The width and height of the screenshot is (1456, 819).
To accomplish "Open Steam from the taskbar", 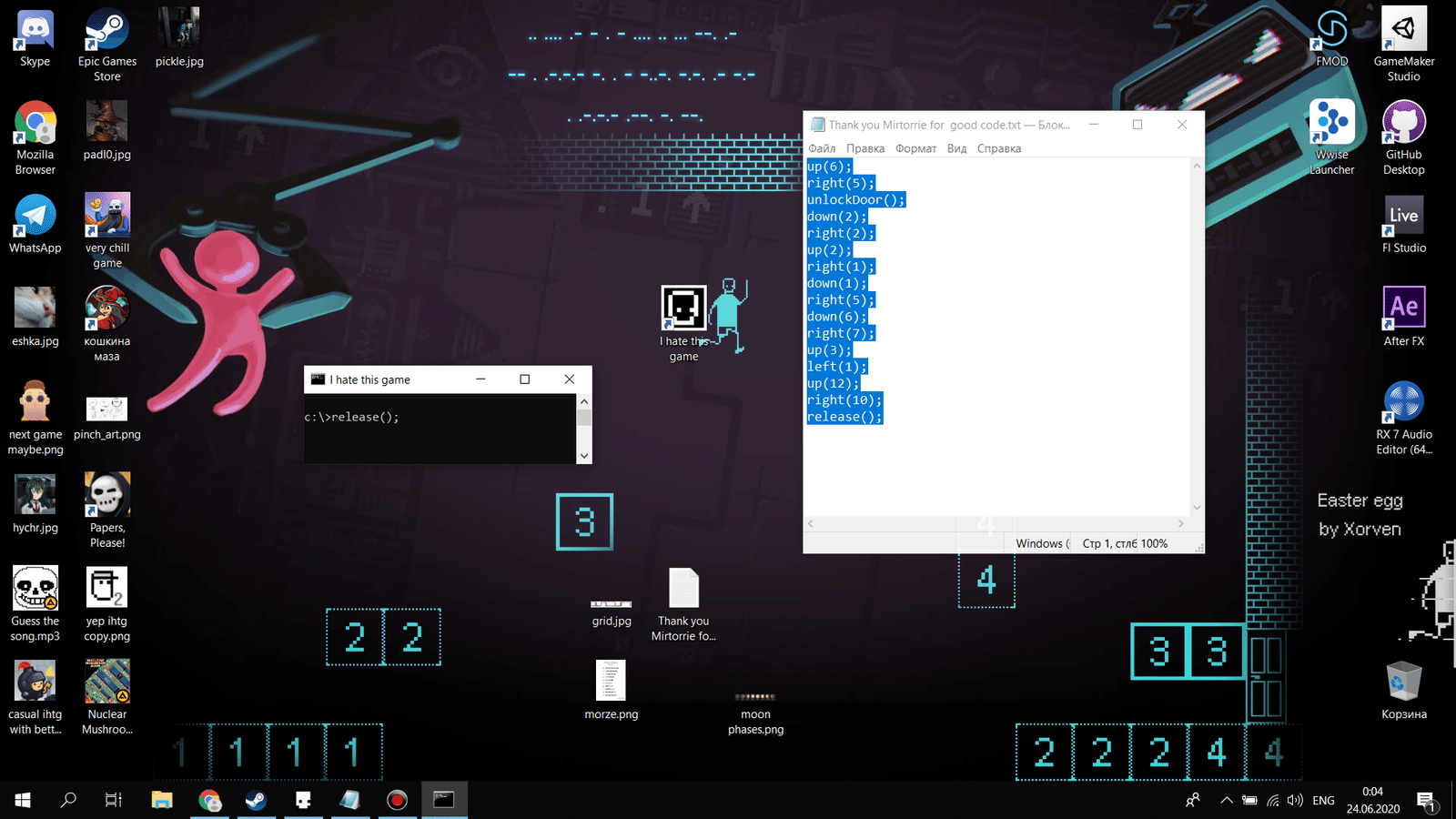I will [256, 800].
